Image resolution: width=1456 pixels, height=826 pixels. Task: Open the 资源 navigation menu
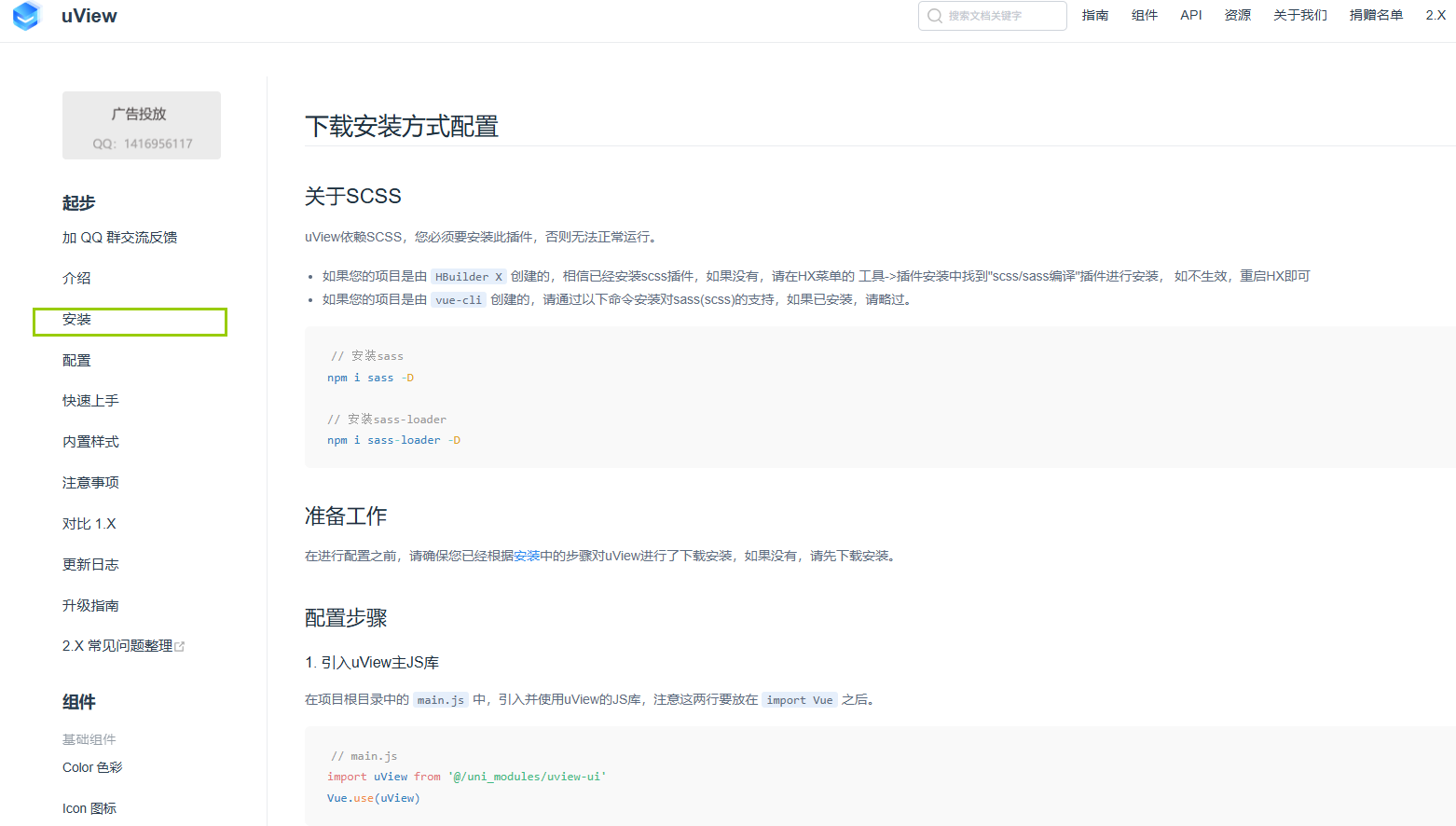1238,15
